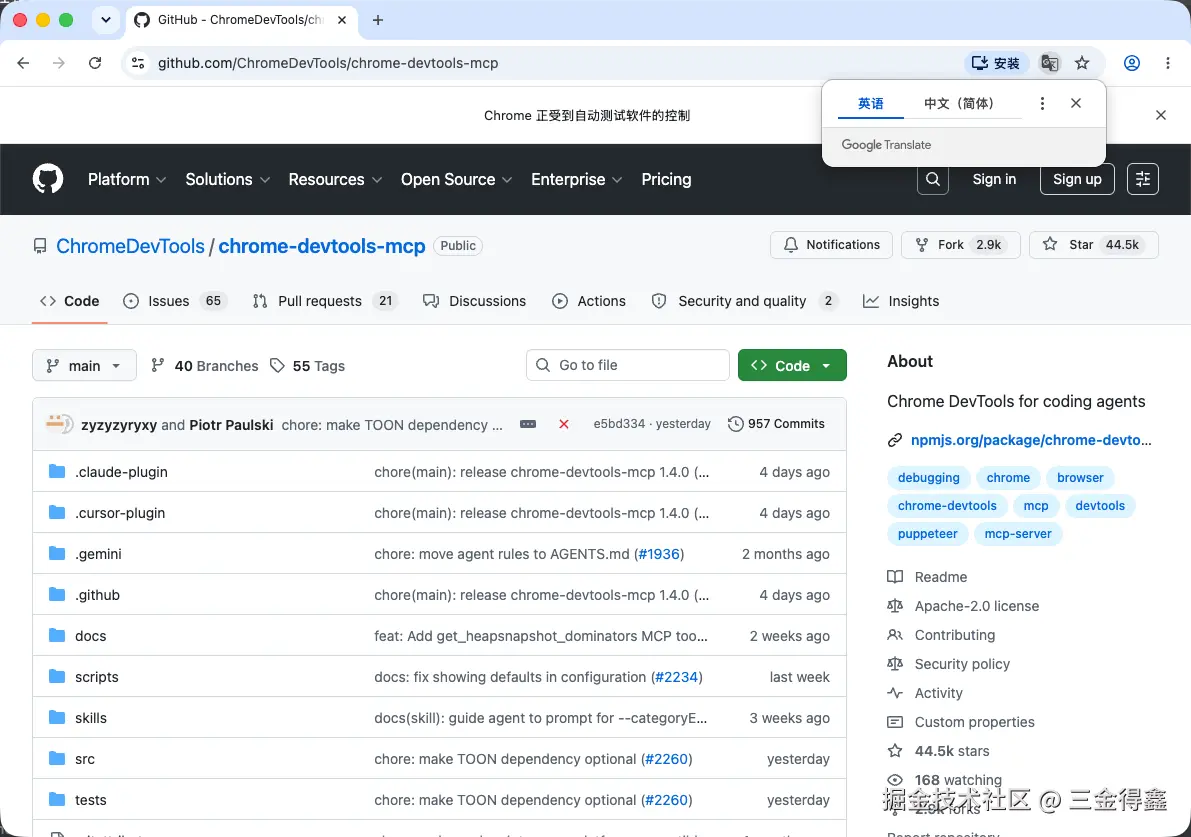Open the main branch selector
The image size is (1191, 837).
tap(84, 365)
